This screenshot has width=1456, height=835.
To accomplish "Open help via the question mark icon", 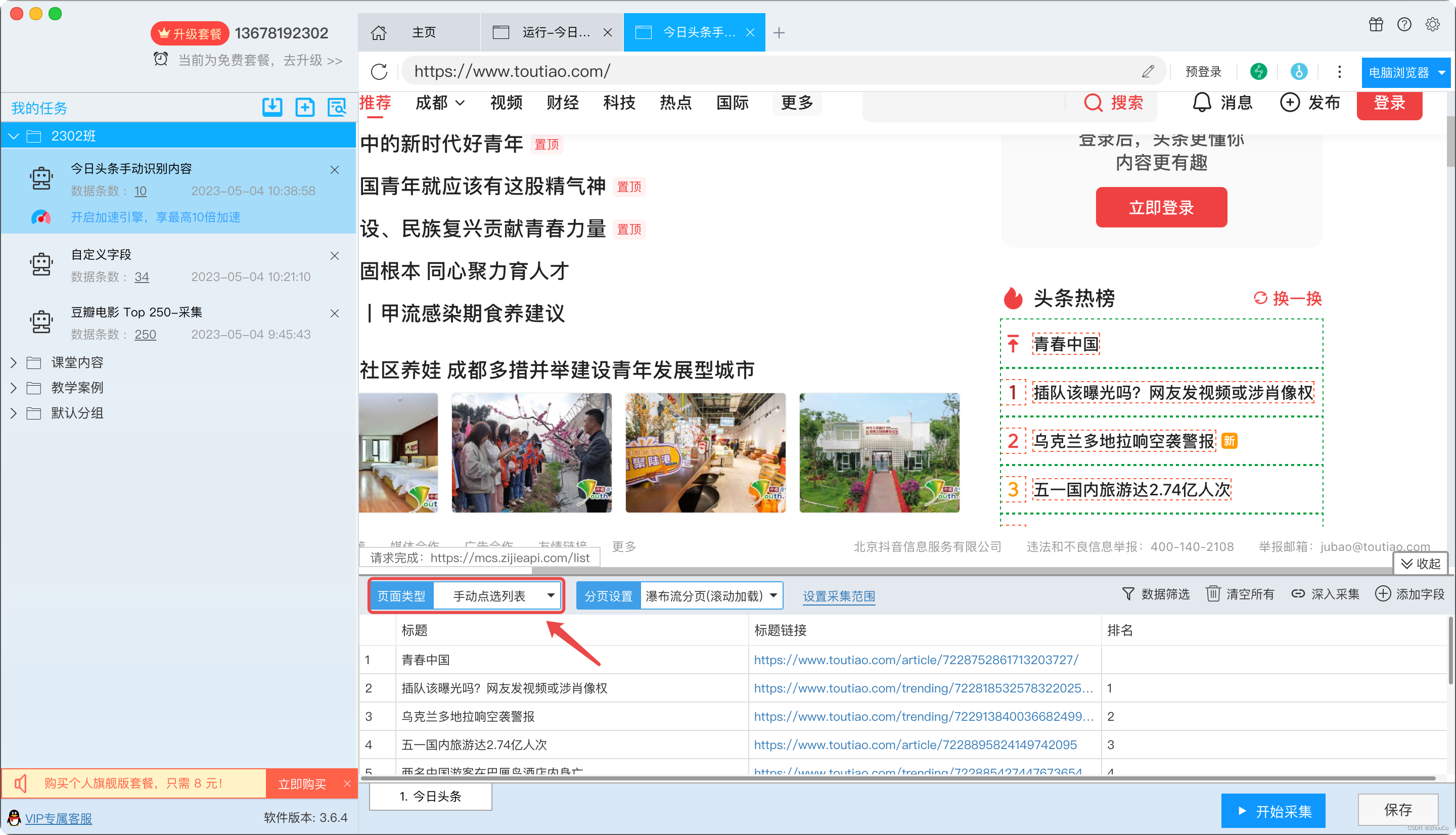I will [x=1404, y=25].
